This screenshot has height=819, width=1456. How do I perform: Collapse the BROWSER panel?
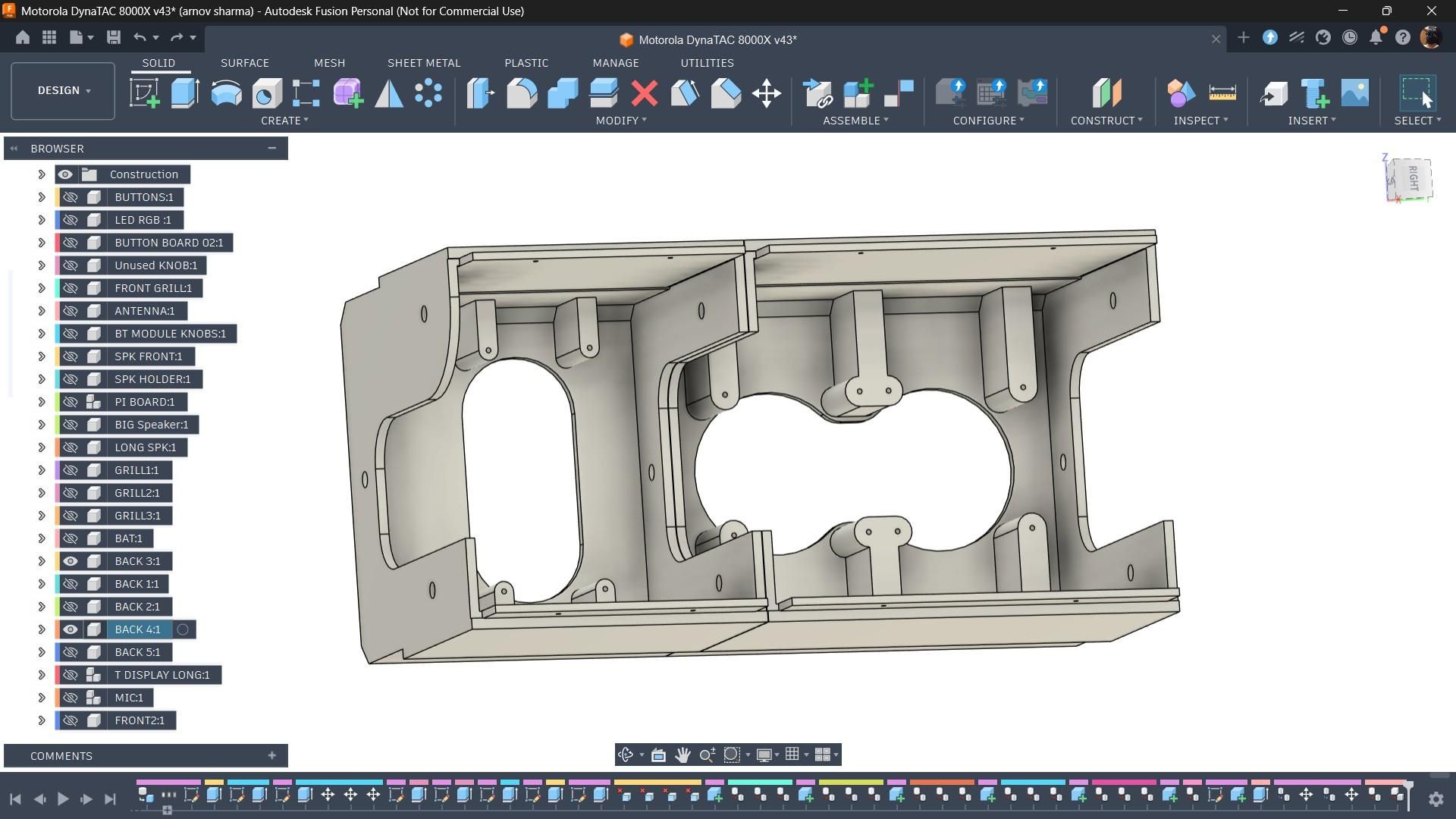pyautogui.click(x=271, y=148)
